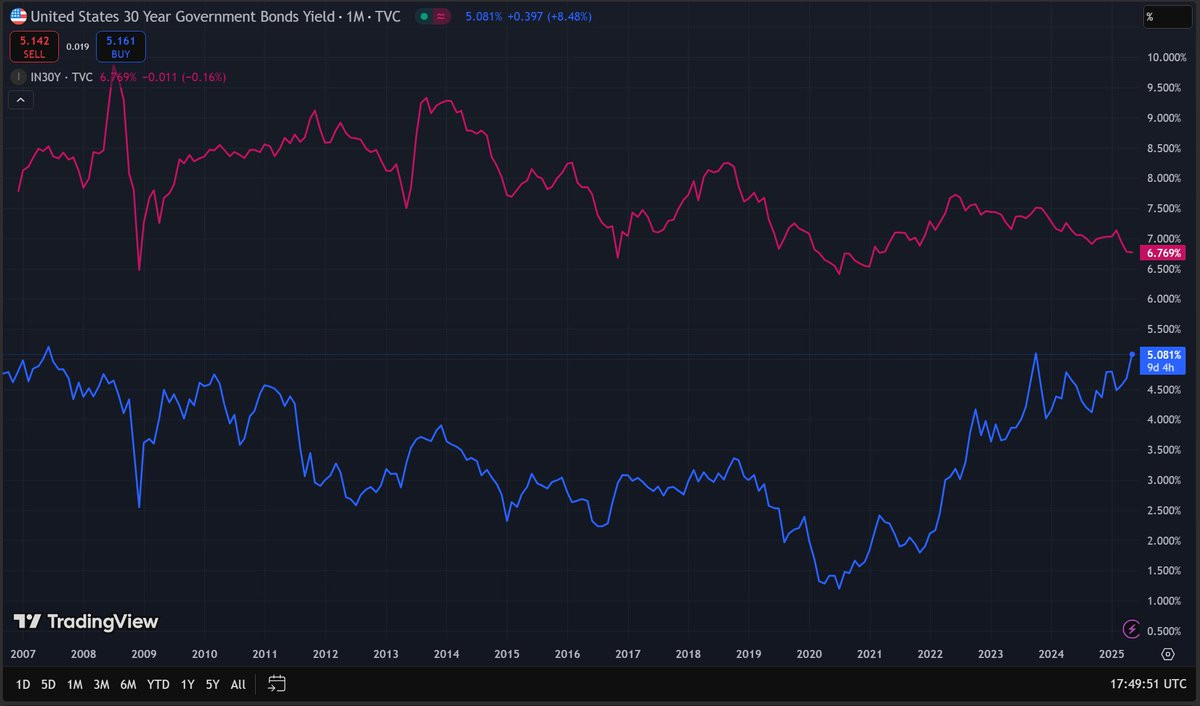
Task: Select the 1D time range
Action: coord(21,685)
